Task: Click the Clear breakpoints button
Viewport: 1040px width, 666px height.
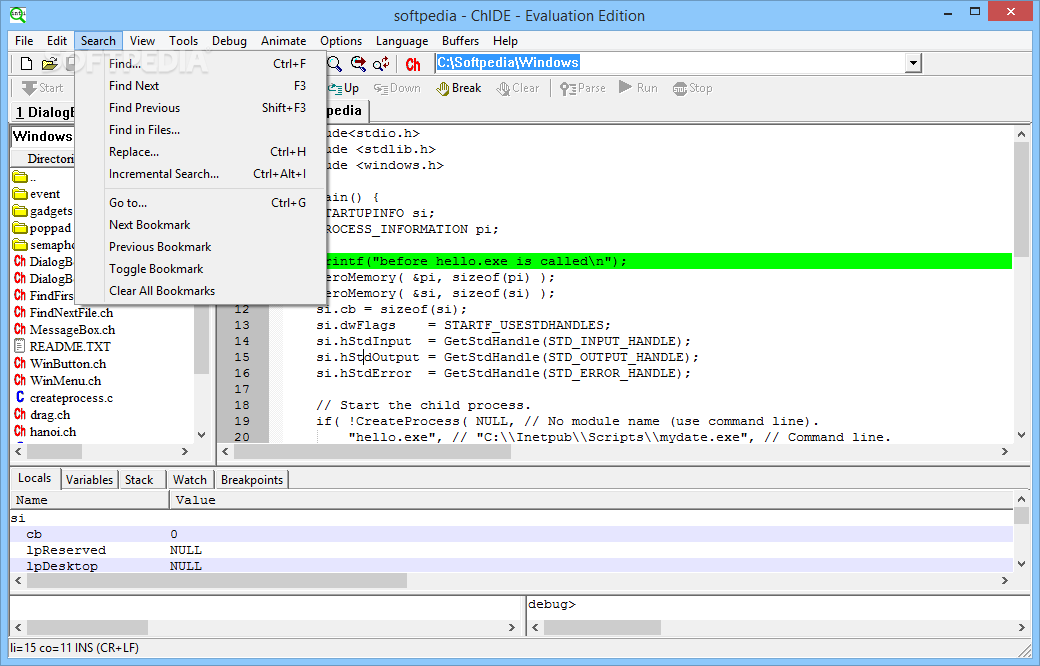Action: [518, 88]
